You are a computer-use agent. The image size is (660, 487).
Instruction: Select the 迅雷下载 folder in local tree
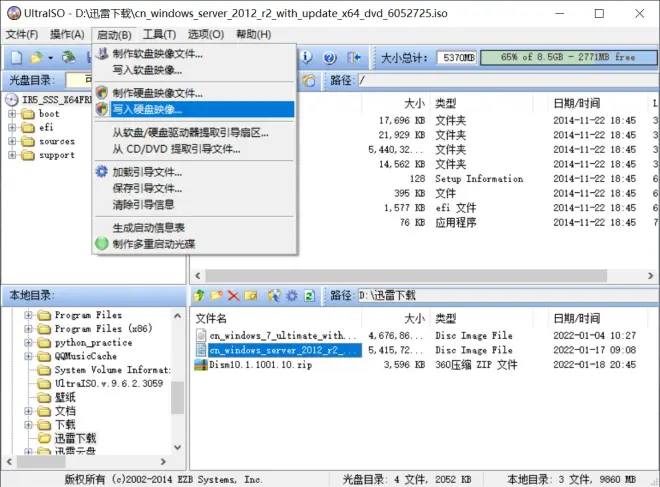(x=75, y=438)
